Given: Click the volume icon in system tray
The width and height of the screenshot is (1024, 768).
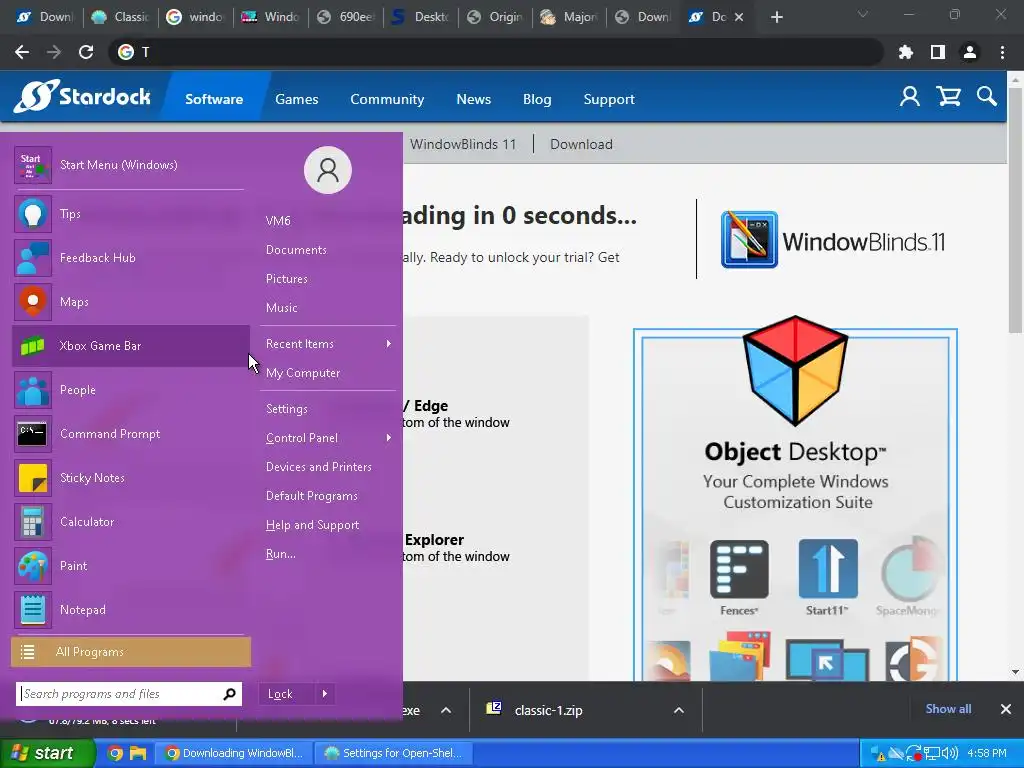Looking at the screenshot, I should point(950,753).
